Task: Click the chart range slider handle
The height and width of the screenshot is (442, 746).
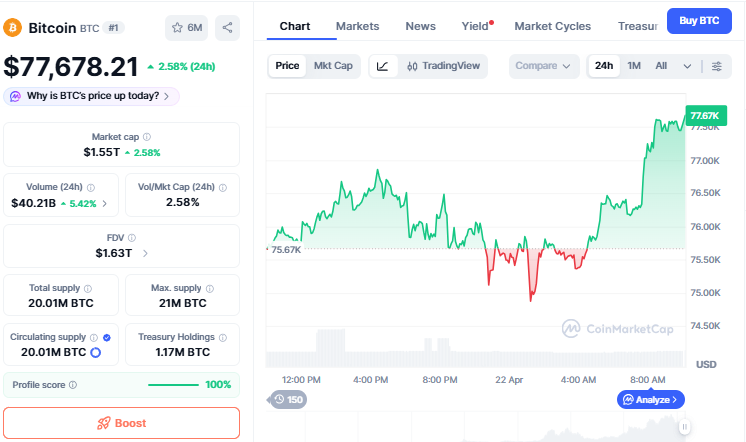Action: 684,427
